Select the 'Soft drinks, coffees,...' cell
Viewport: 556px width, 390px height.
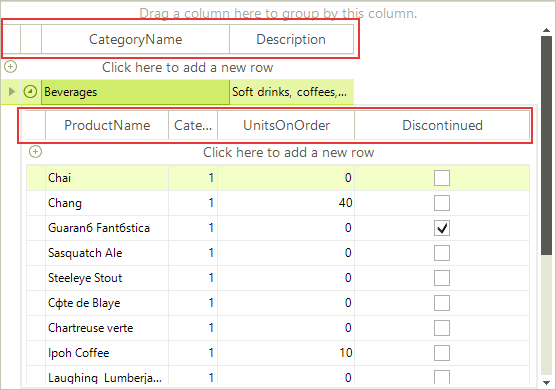coord(291,92)
